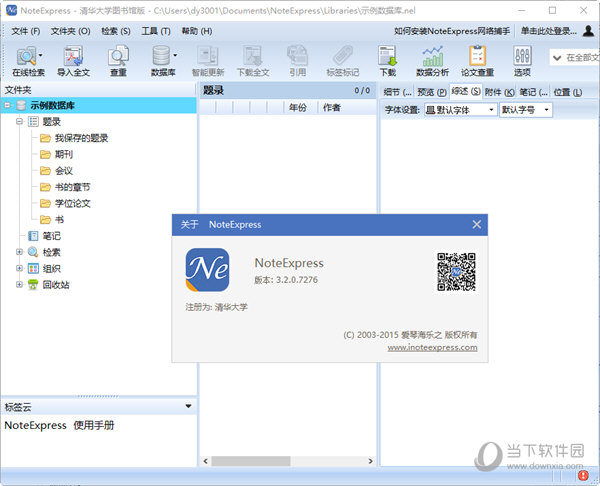Click the 作者 column header

[x=331, y=108]
